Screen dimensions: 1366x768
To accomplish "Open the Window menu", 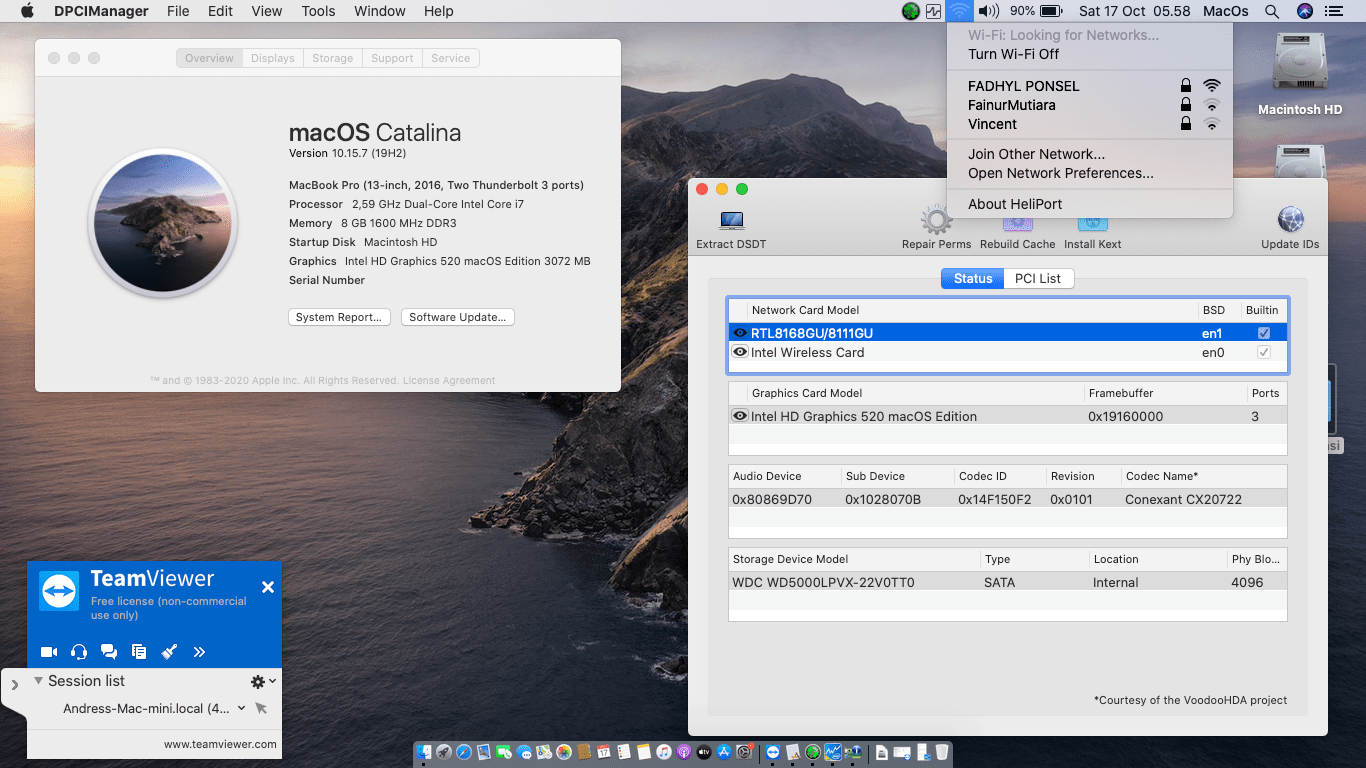I will point(380,11).
